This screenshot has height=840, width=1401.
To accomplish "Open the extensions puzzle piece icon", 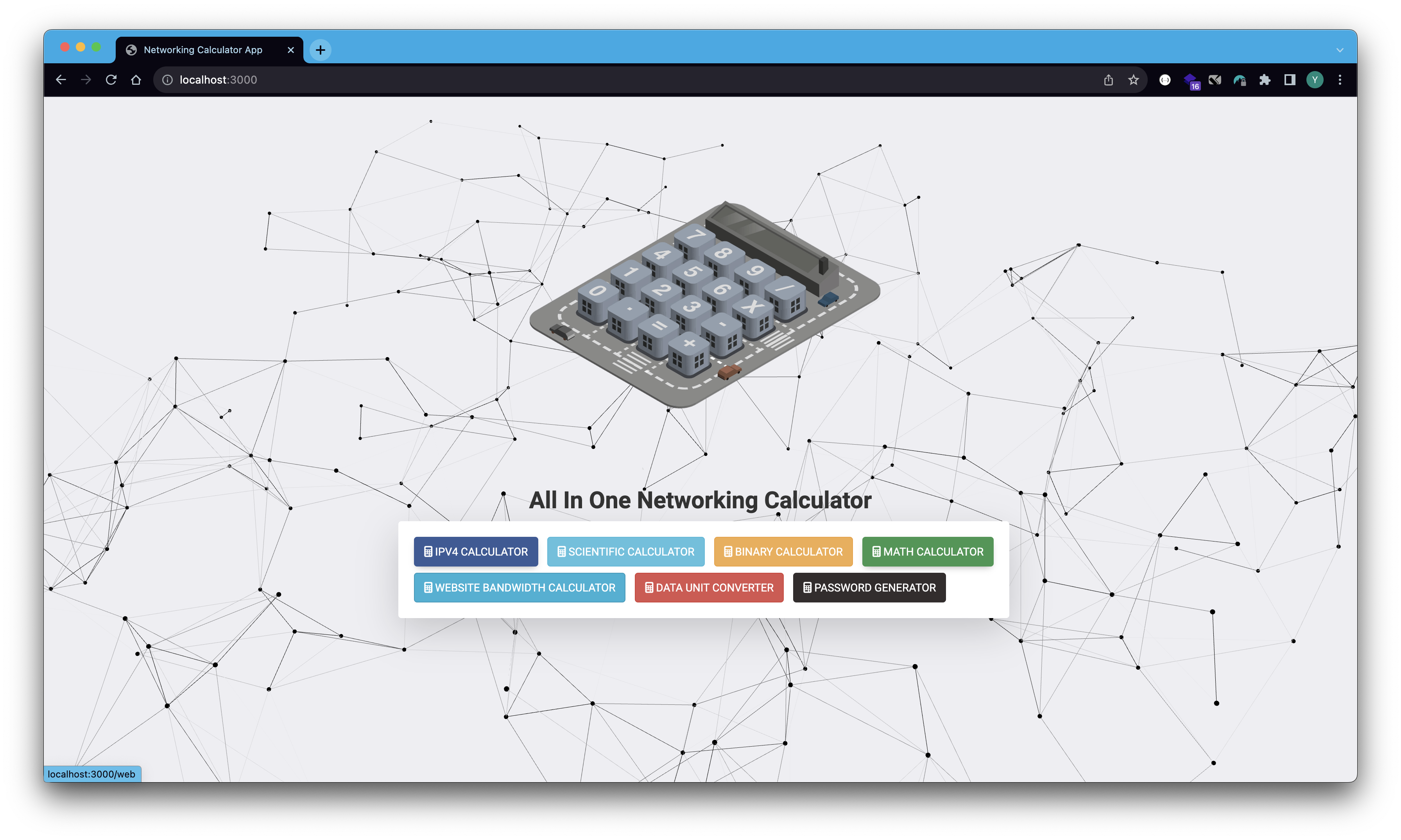I will pyautogui.click(x=1265, y=80).
